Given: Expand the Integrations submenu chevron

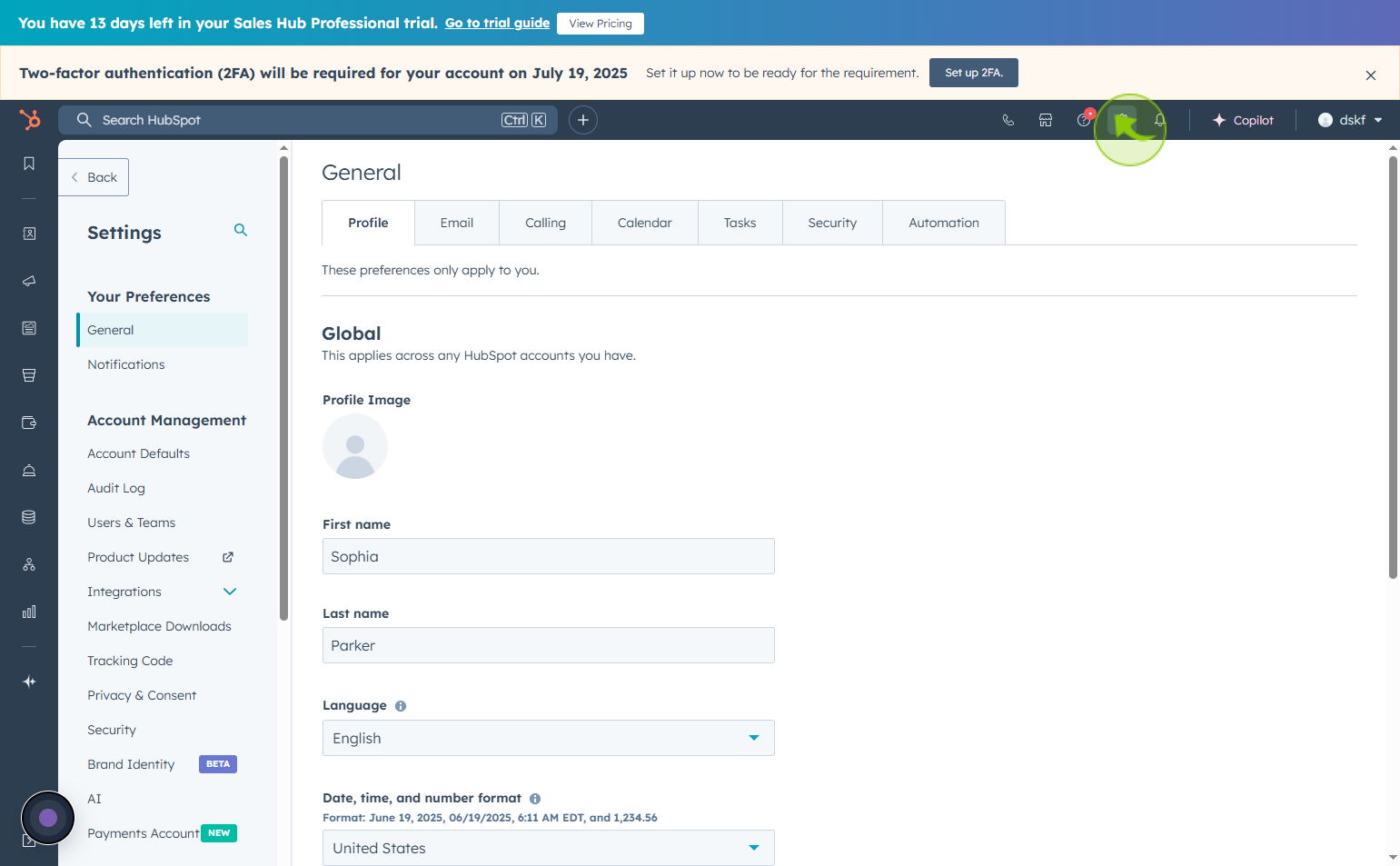Looking at the screenshot, I should click(x=230, y=592).
